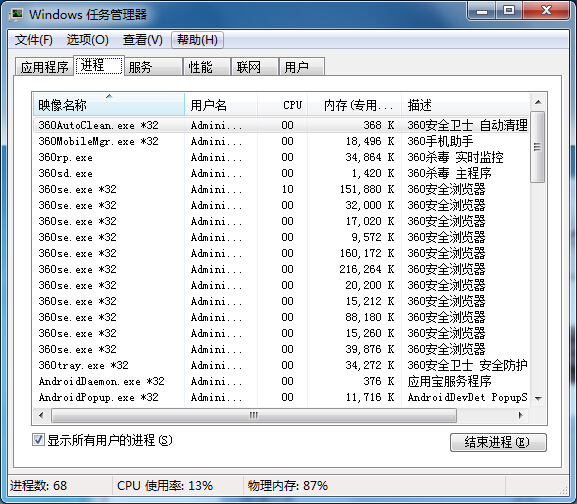Click CPU 使用率: 13% in status bar
Screen dimensions: 577x504
point(165,486)
